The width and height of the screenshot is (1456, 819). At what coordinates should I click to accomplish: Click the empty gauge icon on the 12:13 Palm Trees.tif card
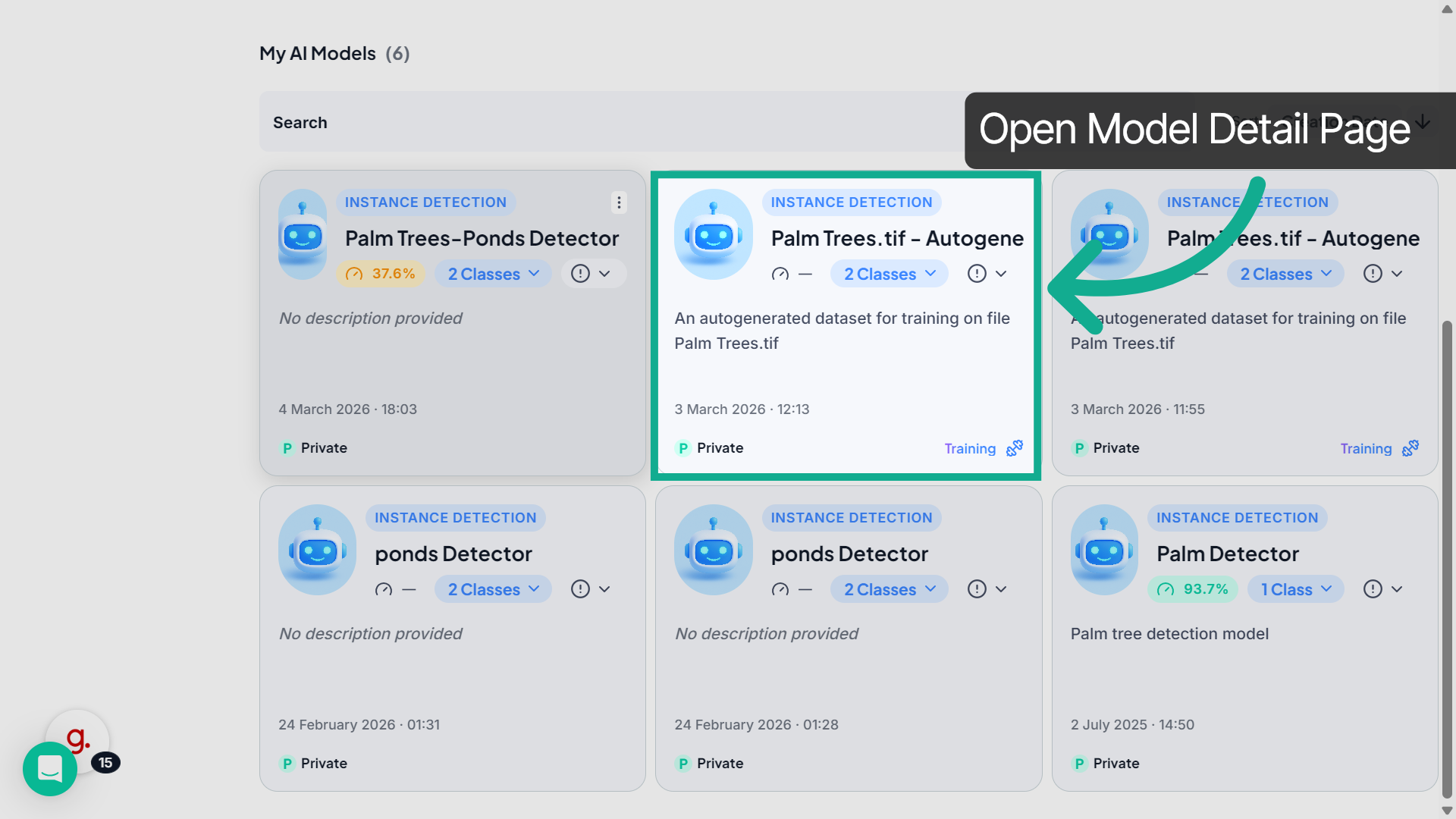tap(780, 274)
